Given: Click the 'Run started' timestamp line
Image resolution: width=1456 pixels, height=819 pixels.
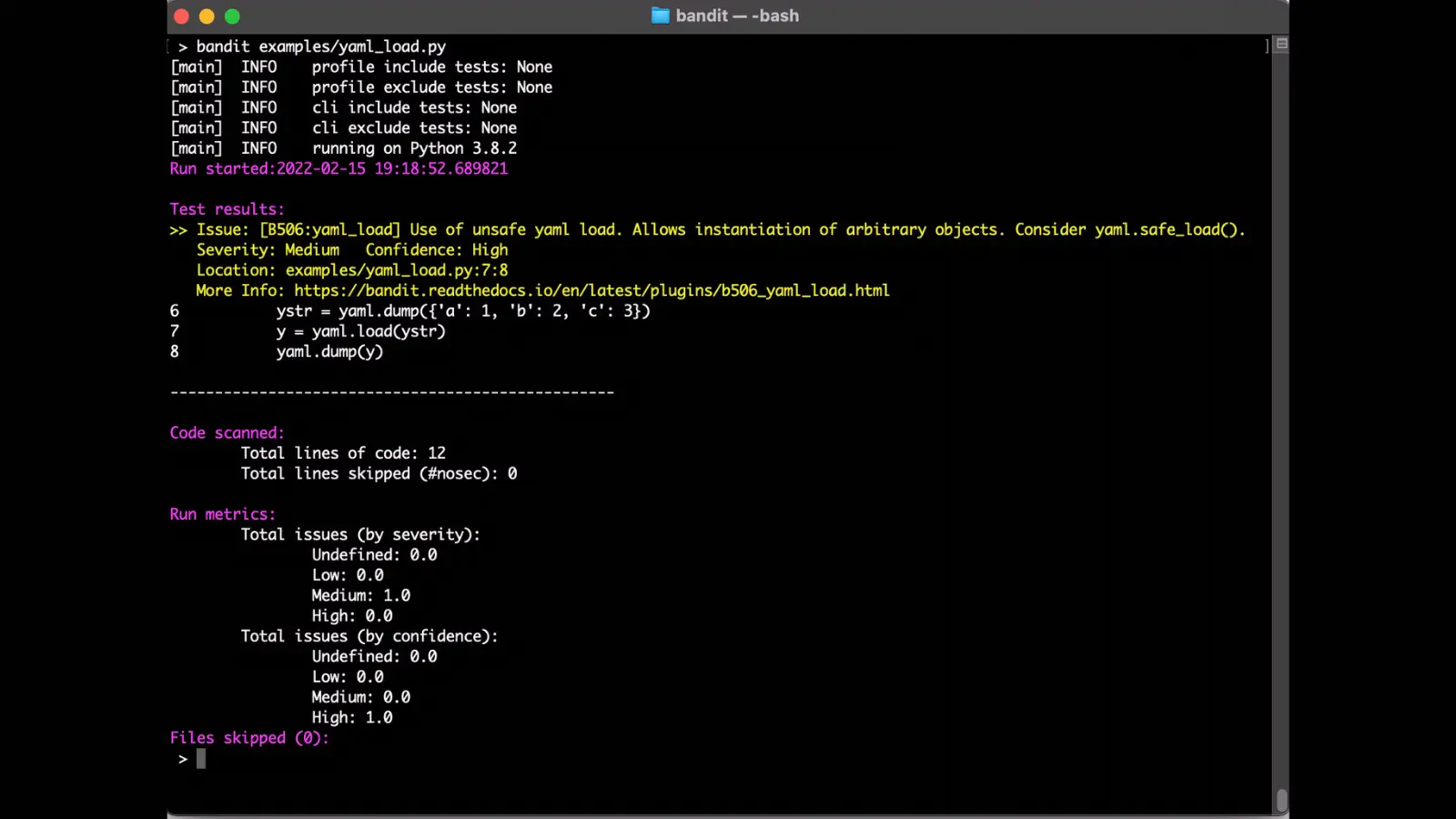Looking at the screenshot, I should (x=339, y=168).
